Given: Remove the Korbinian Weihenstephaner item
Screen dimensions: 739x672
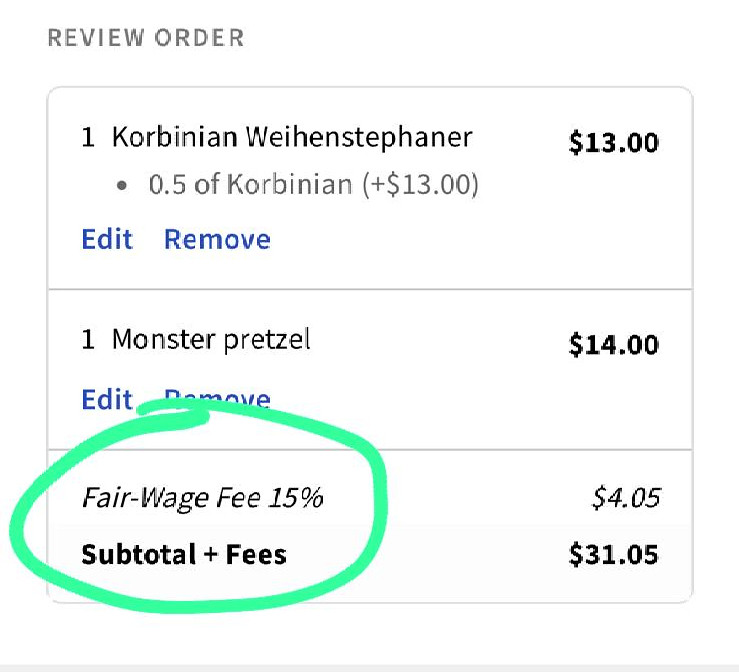Looking at the screenshot, I should pyautogui.click(x=217, y=240).
